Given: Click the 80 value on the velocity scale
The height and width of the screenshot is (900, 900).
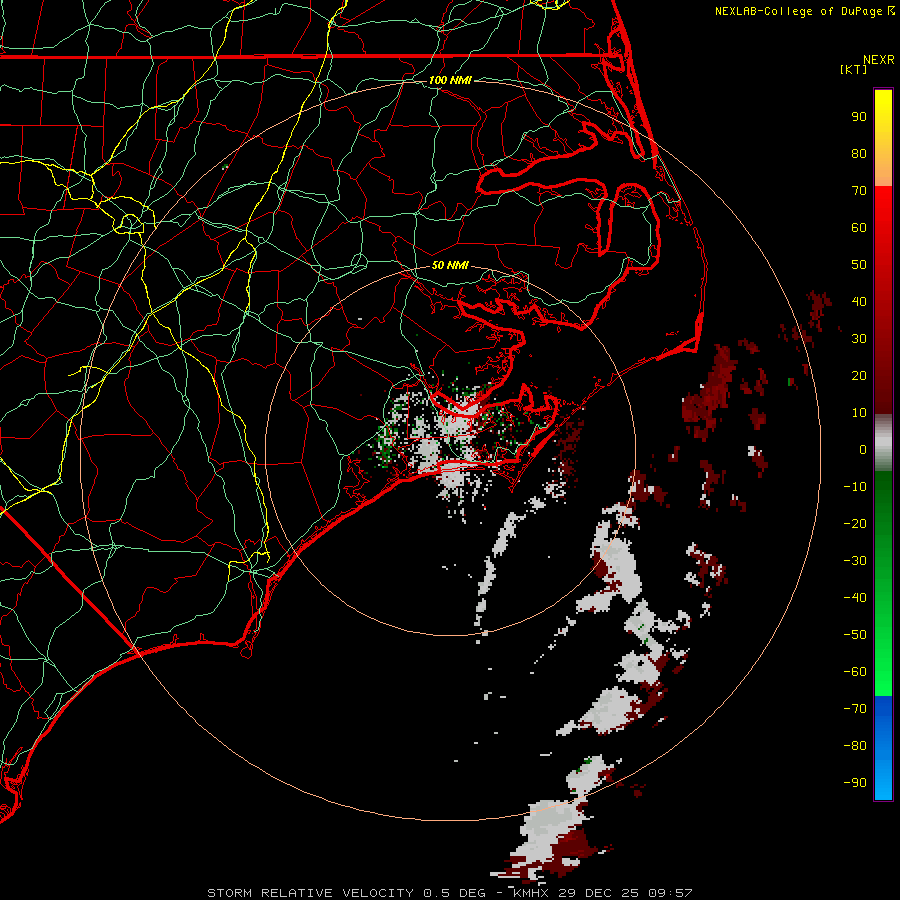Looking at the screenshot, I should (x=859, y=153).
